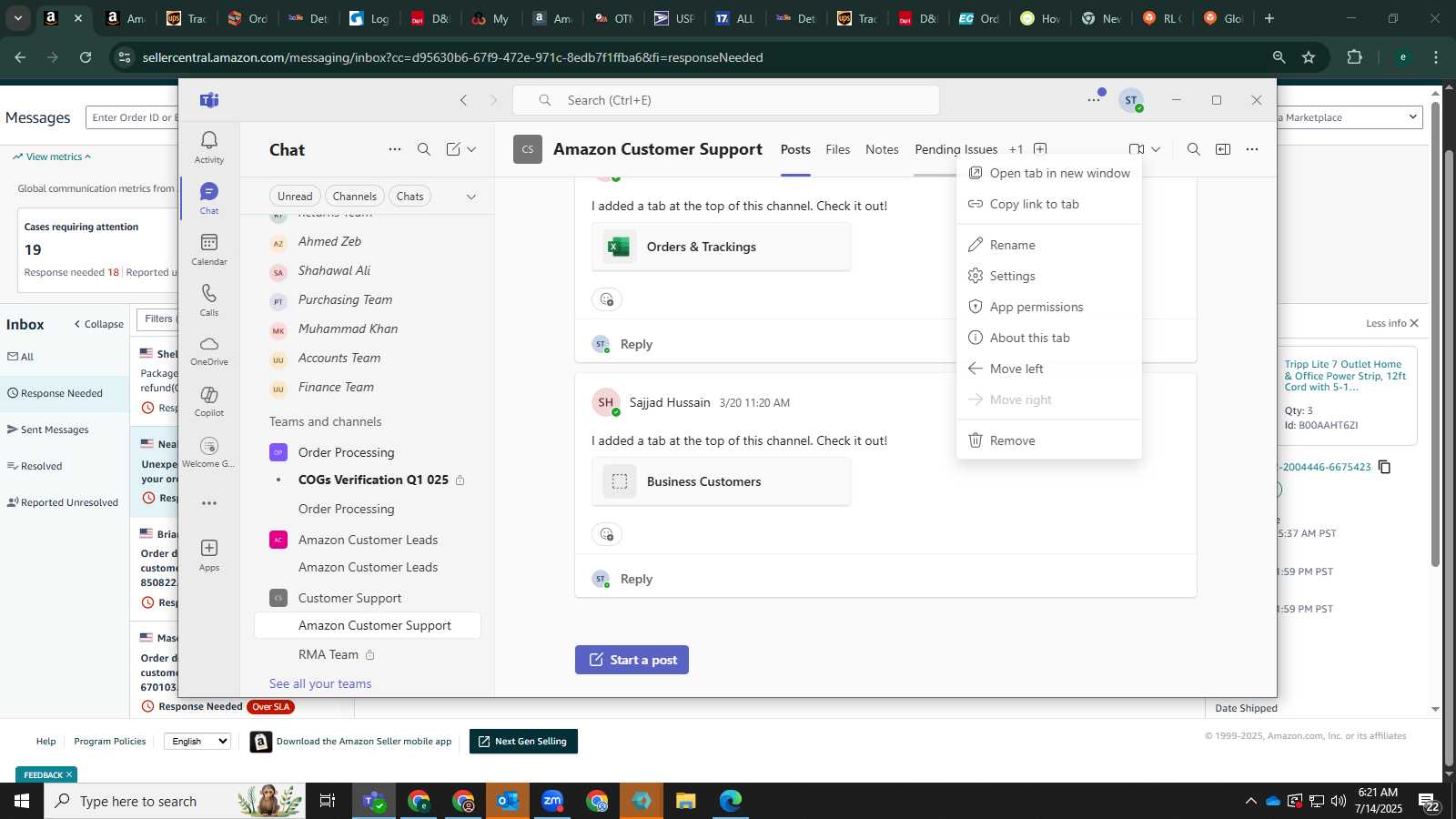
Task: Open Calendar in Teams sidebar
Action: 208,248
